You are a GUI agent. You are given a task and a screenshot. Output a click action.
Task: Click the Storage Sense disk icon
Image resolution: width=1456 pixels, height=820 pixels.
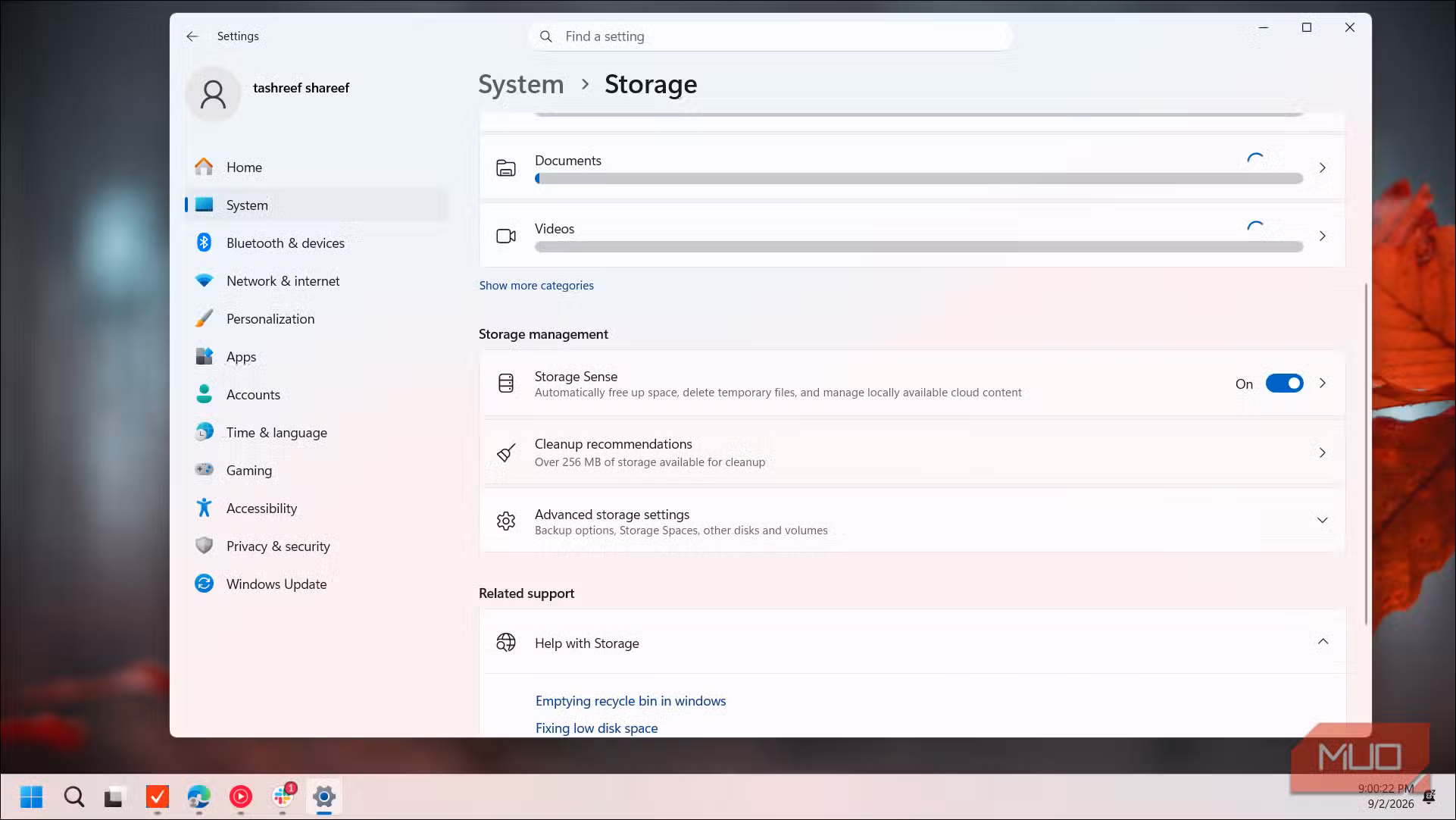point(506,383)
